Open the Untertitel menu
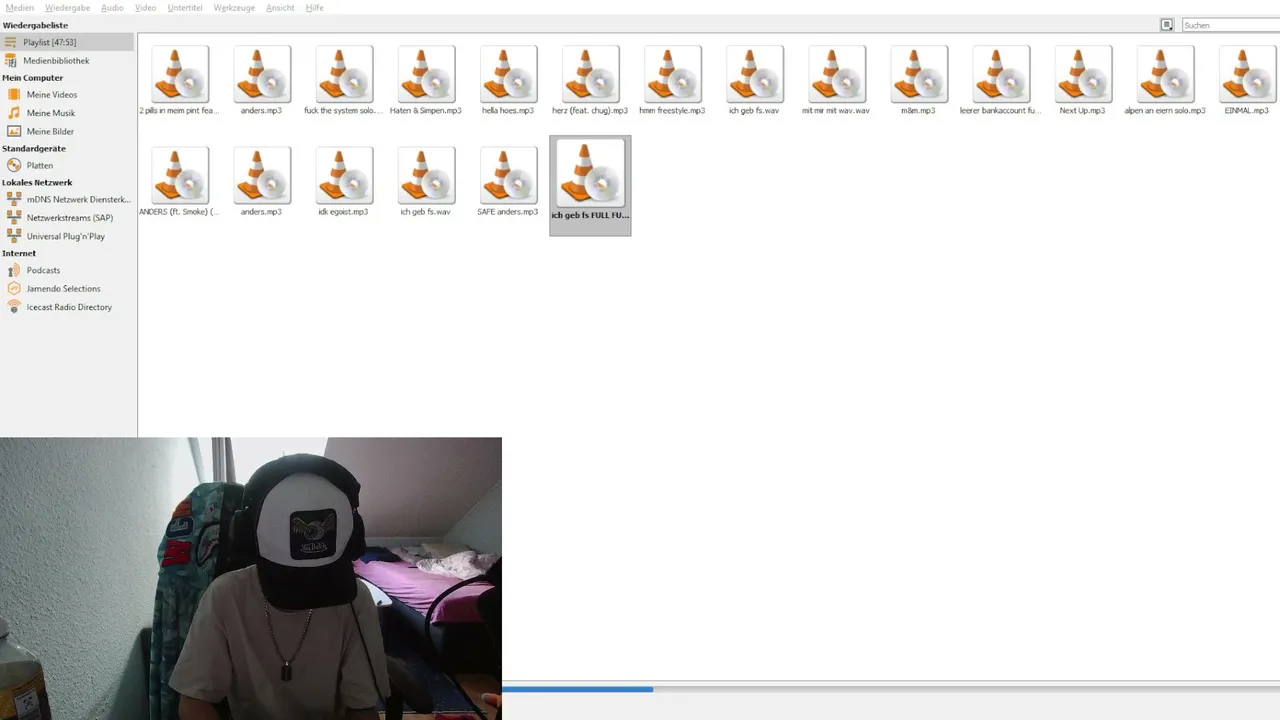Screen dimensions: 1280x720 (185, 8)
